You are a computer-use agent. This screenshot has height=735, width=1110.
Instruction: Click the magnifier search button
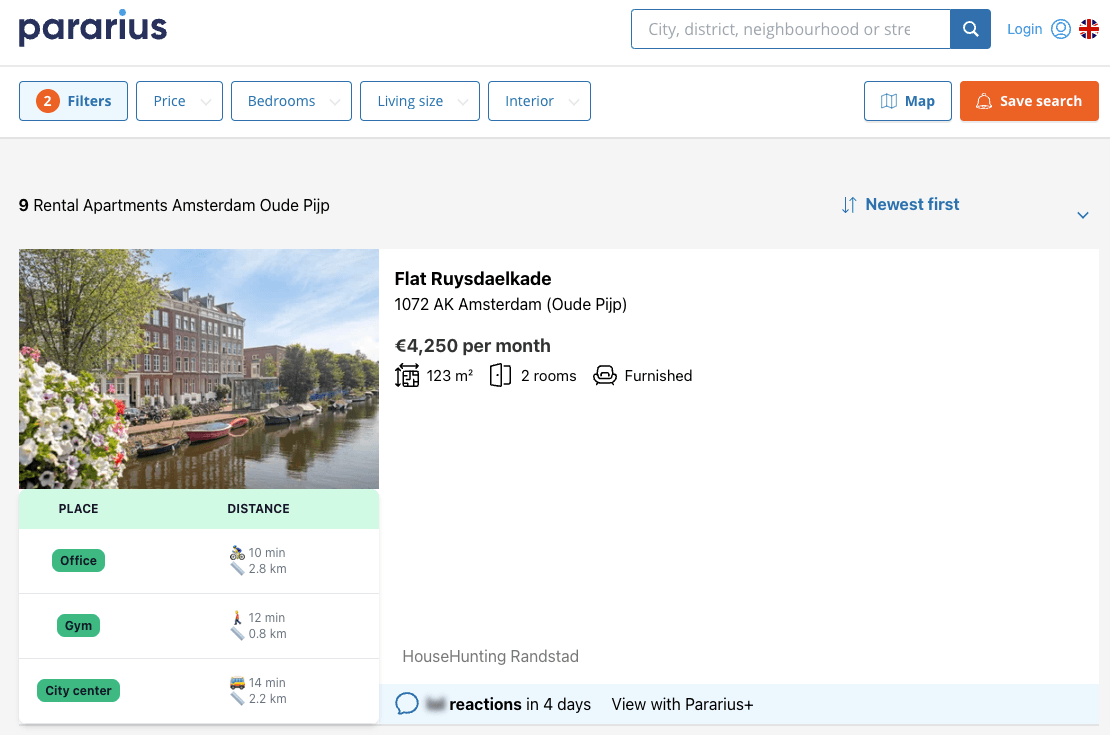point(970,29)
